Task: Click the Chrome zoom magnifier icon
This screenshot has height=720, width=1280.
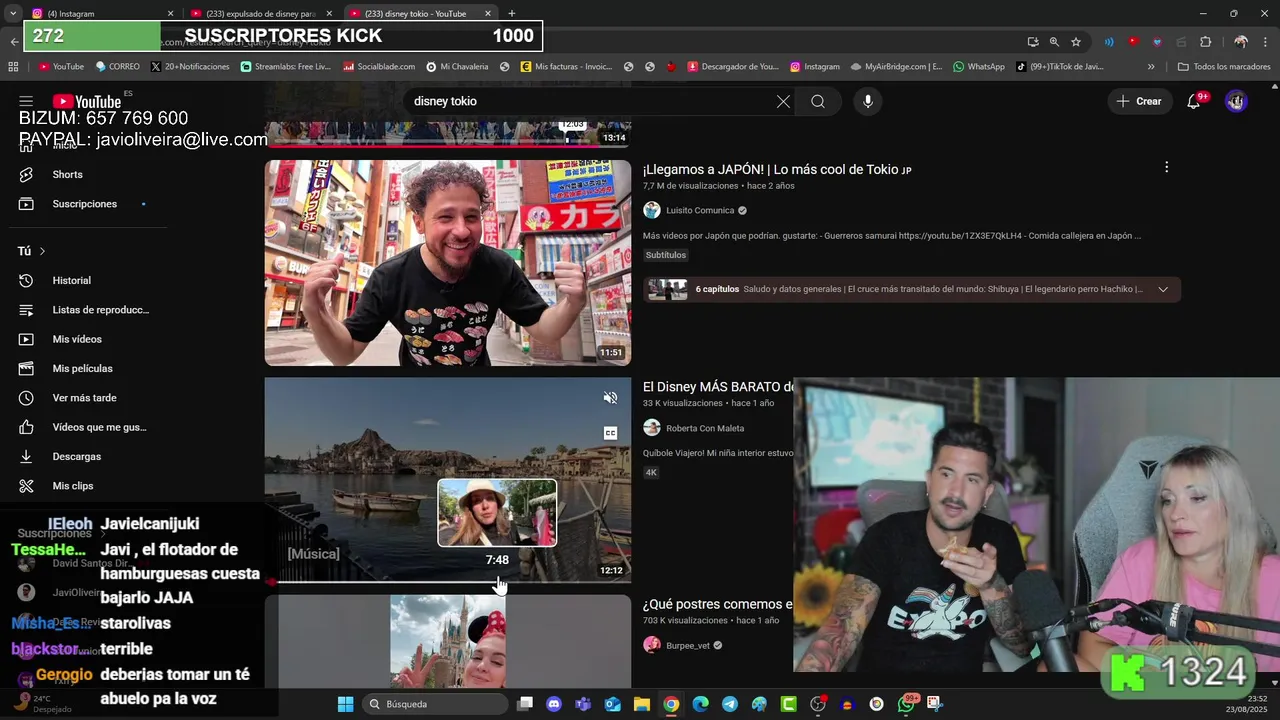Action: point(1054,42)
